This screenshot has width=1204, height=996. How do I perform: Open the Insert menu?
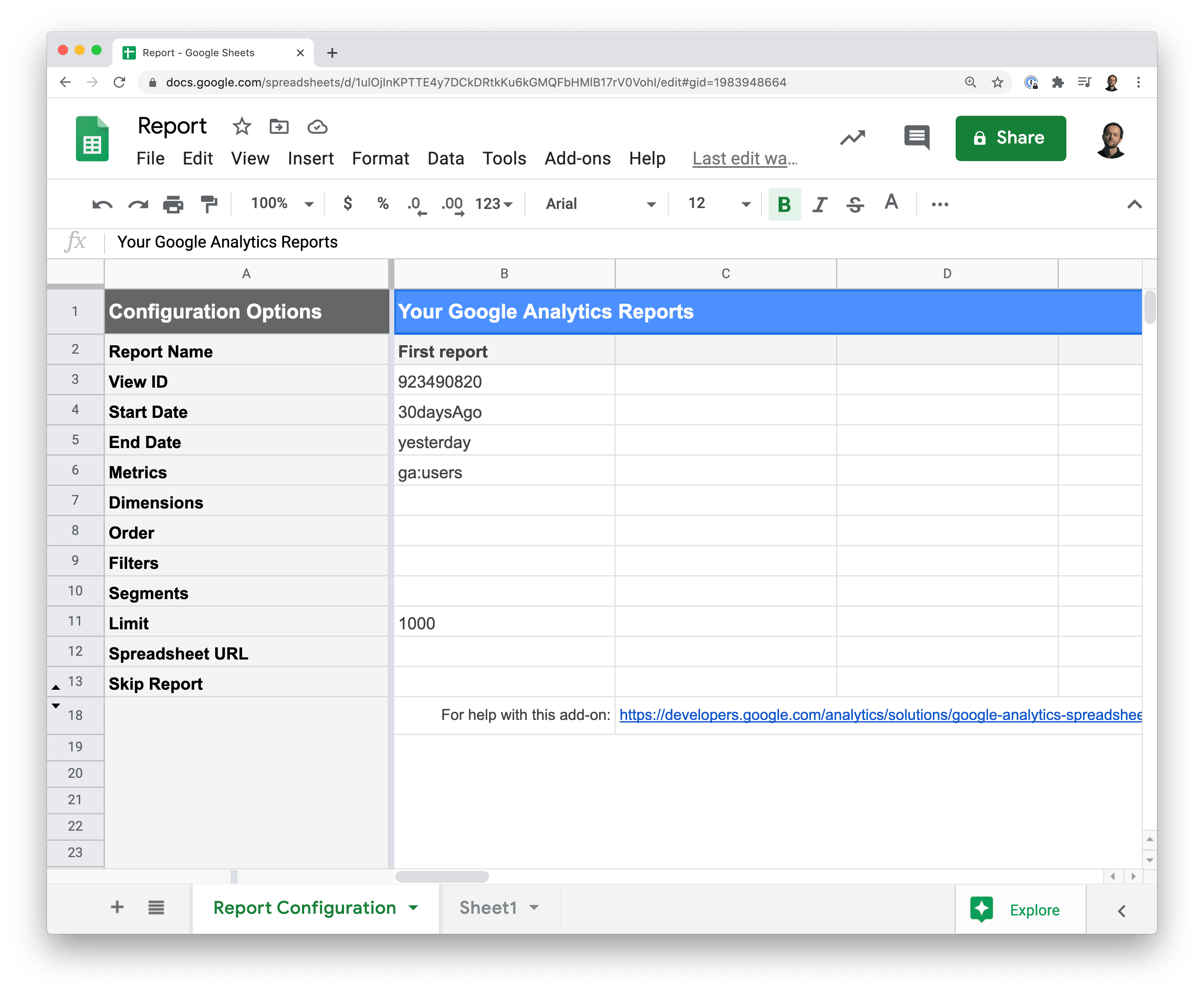pos(310,158)
